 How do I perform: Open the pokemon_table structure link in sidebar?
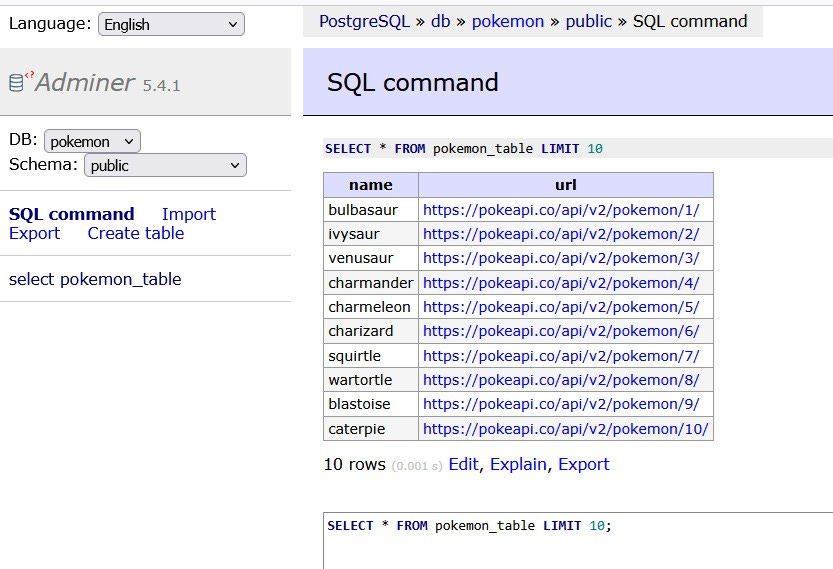[x=121, y=279]
